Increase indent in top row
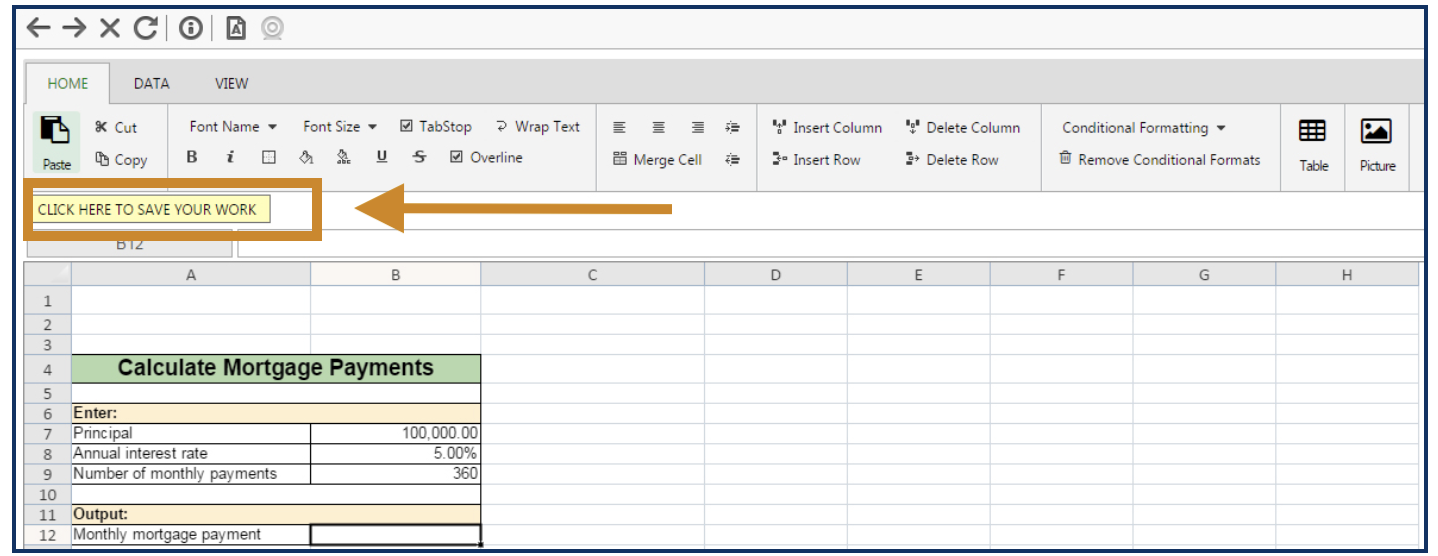 [733, 127]
